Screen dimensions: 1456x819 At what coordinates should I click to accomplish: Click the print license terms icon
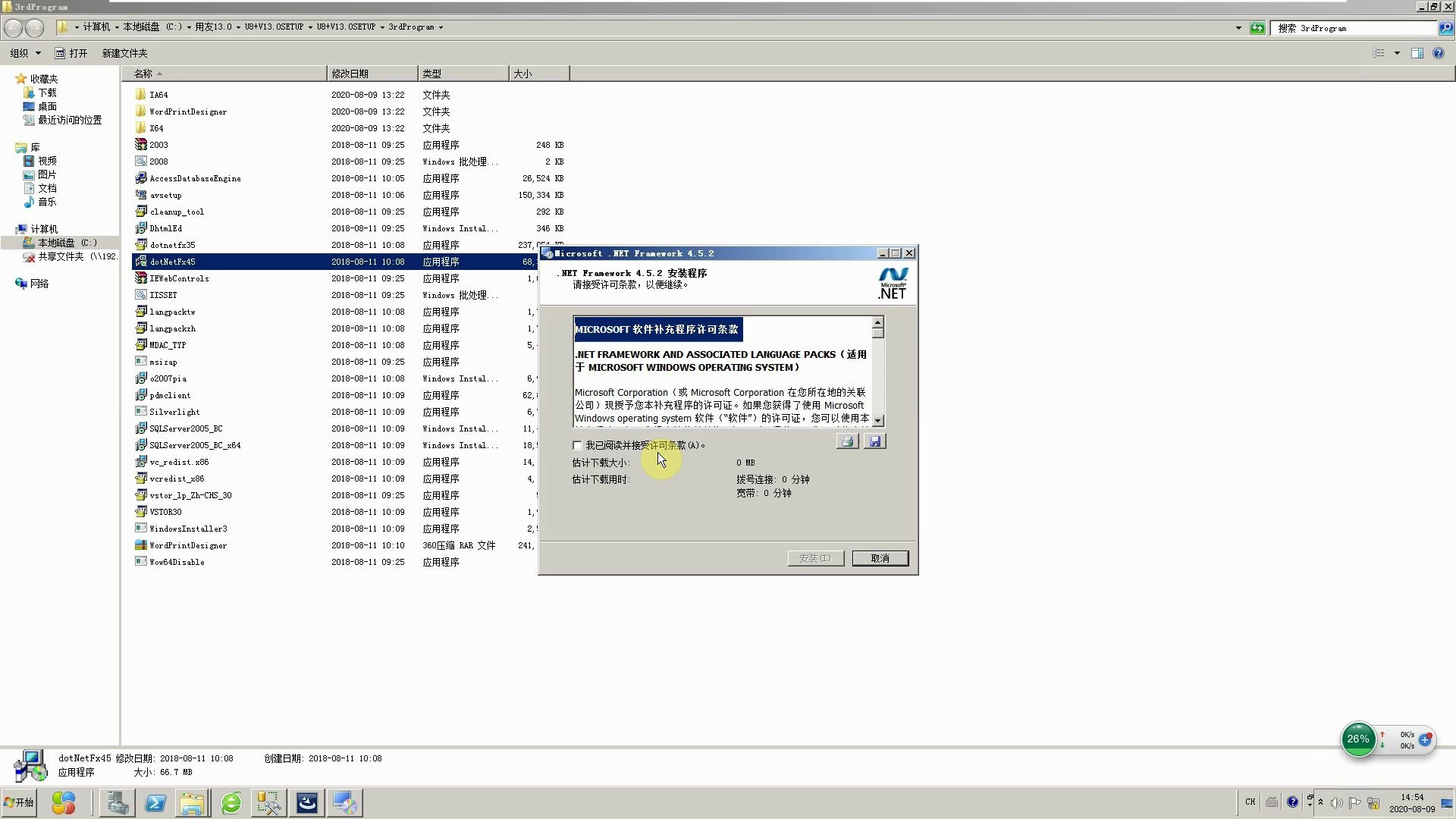coord(847,441)
